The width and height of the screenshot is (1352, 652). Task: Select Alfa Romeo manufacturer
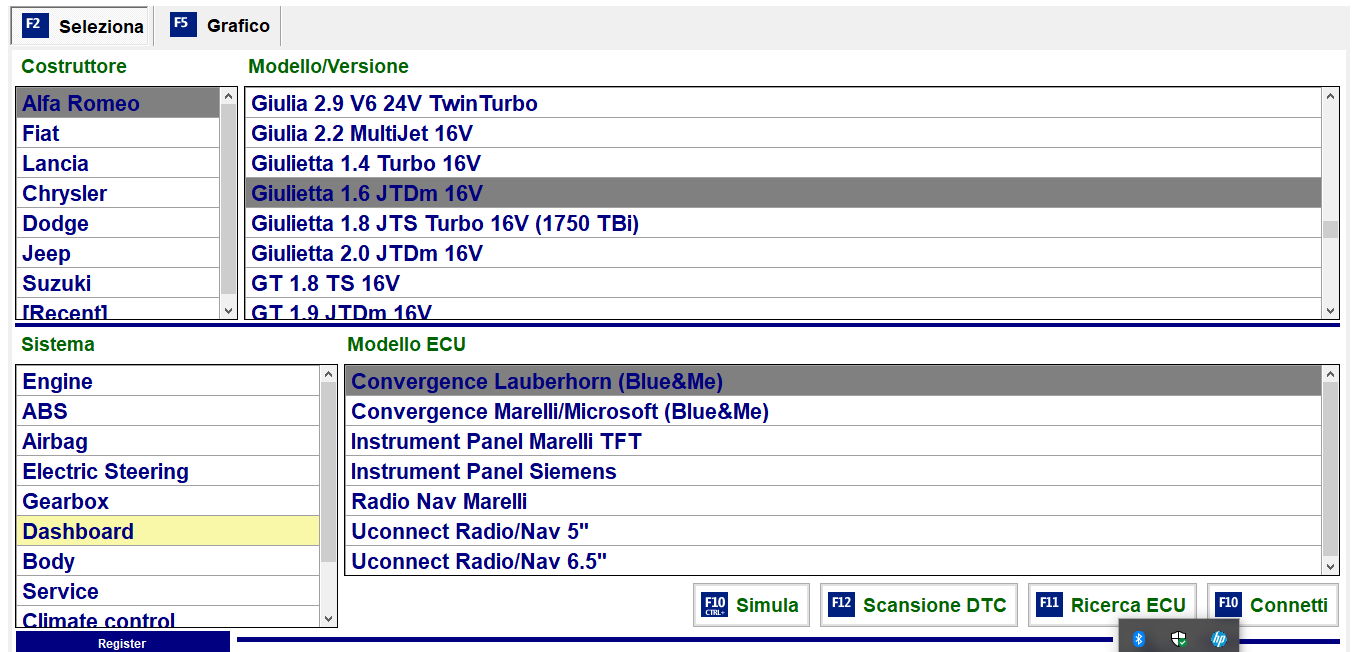[x=118, y=103]
